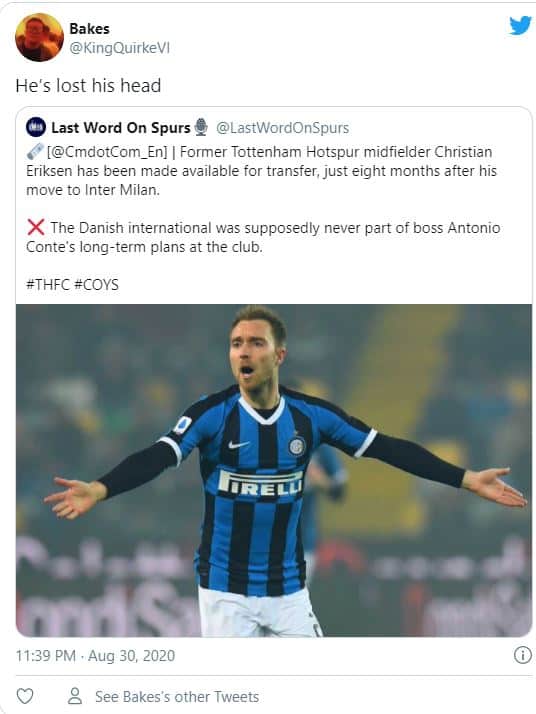
Task: Open the @LastWordOnSpurs handle
Action: 282,128
